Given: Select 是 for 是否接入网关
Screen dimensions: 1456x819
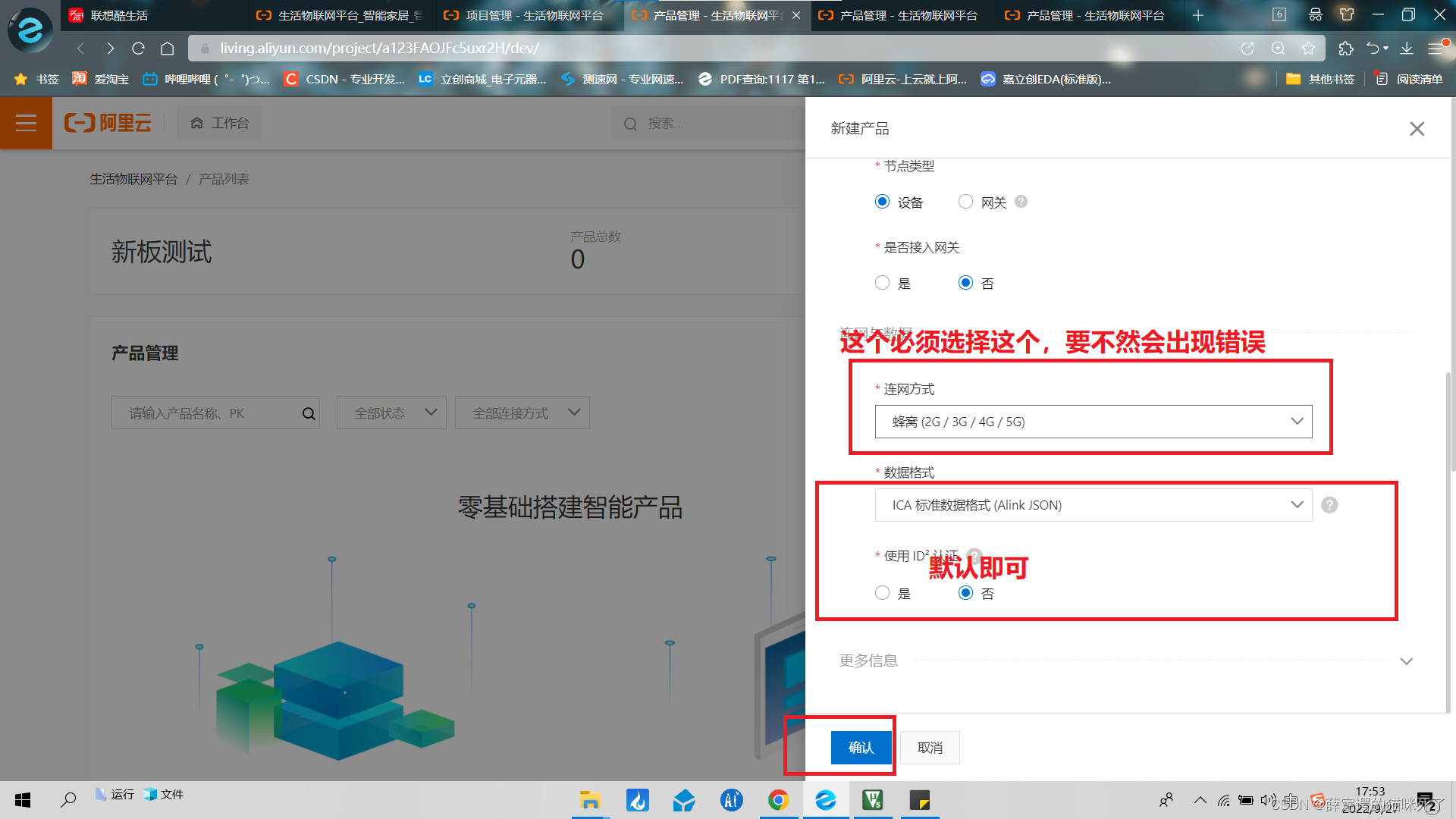Looking at the screenshot, I should coord(882,283).
